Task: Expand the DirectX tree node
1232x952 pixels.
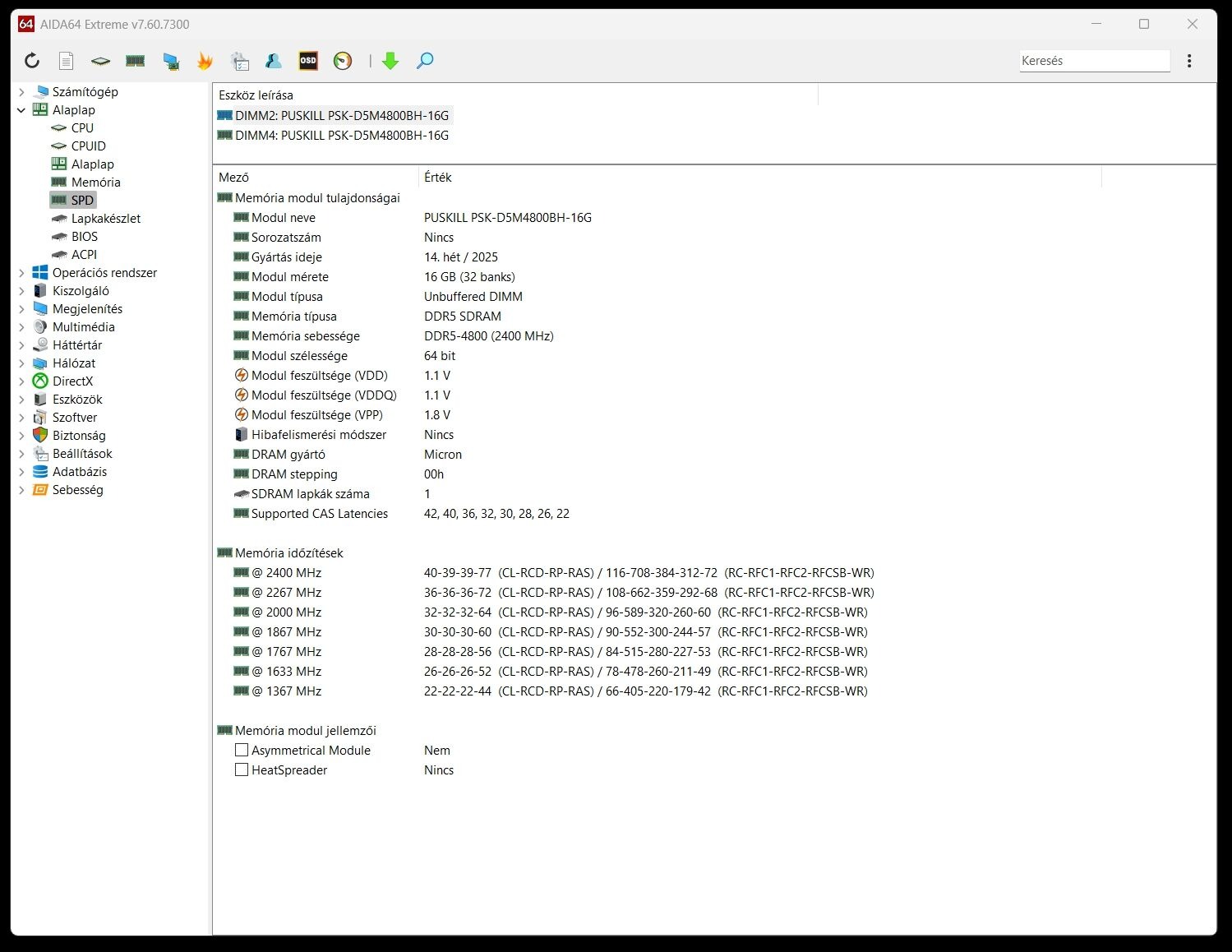Action: 21,381
